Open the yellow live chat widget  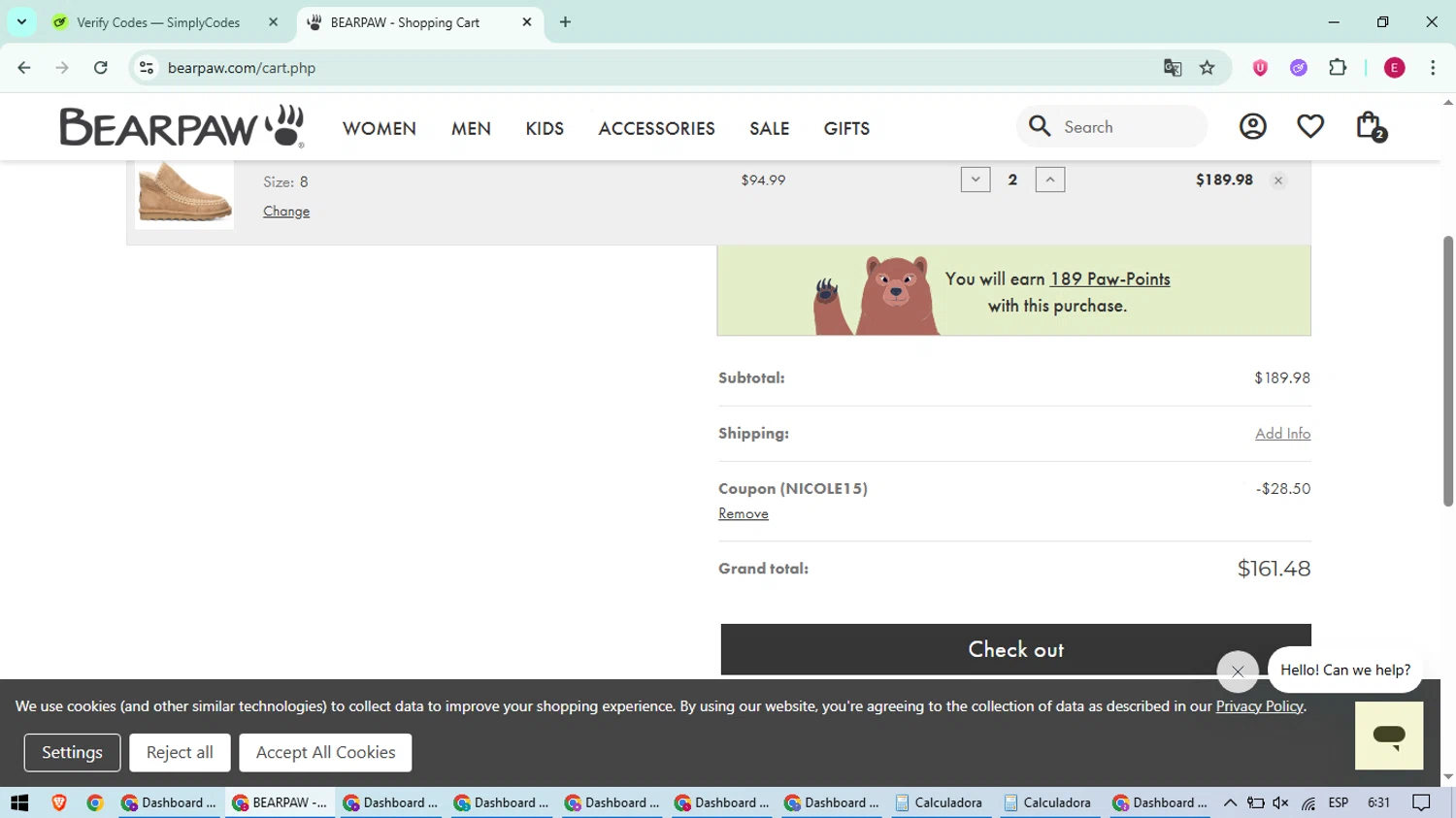[1389, 736]
